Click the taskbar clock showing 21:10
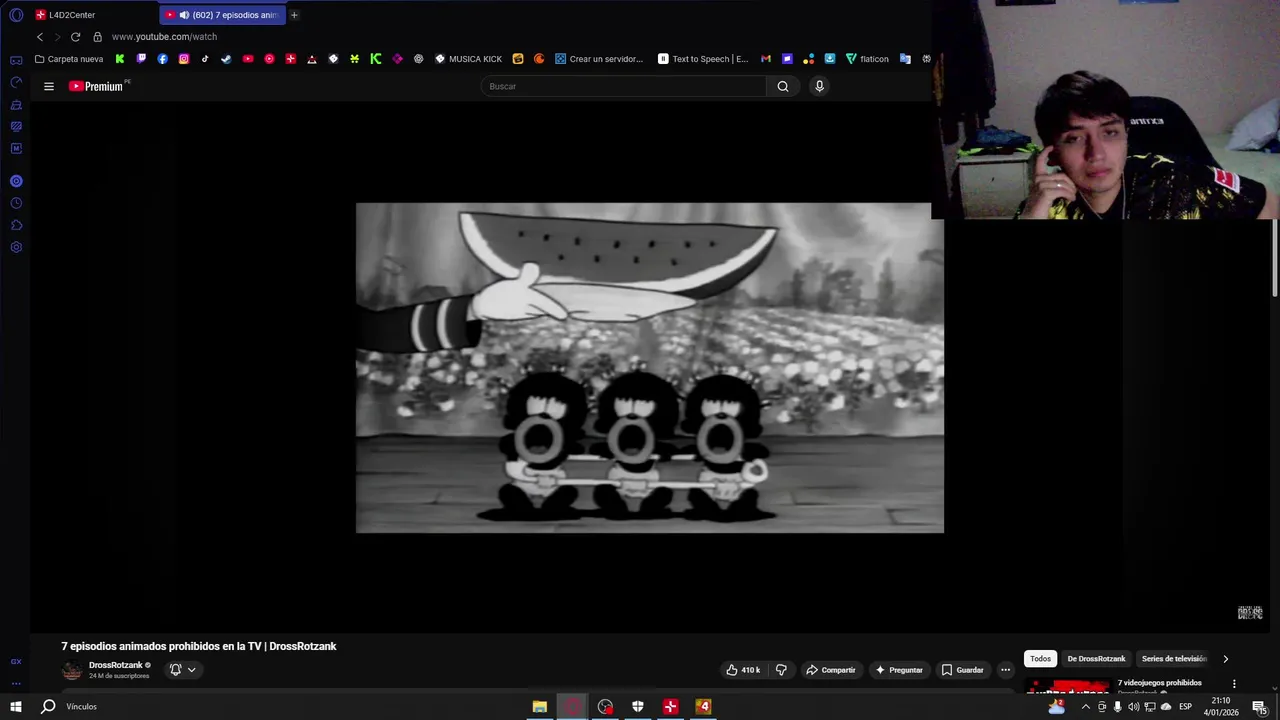1280x720 pixels. click(x=1221, y=707)
